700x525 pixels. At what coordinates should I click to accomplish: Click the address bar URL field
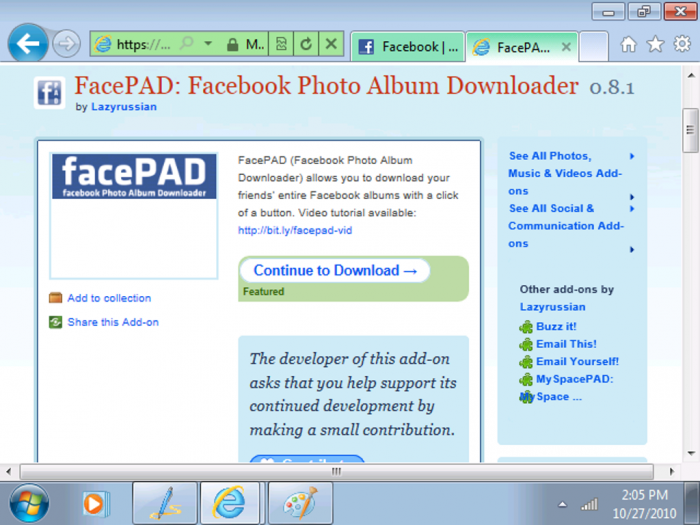(143, 44)
